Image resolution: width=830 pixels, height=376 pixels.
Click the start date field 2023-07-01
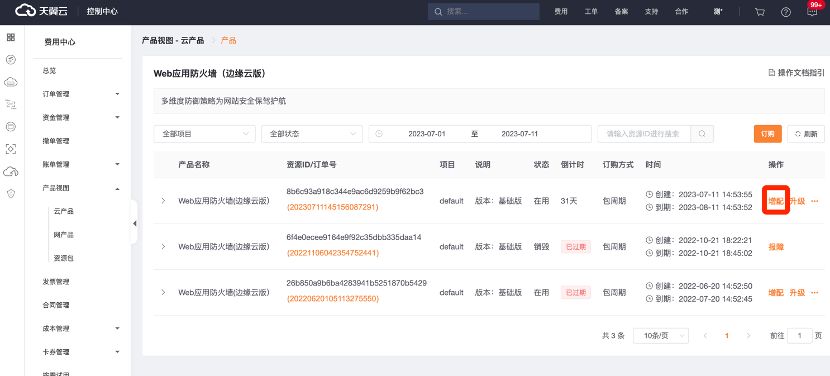pyautogui.click(x=427, y=134)
